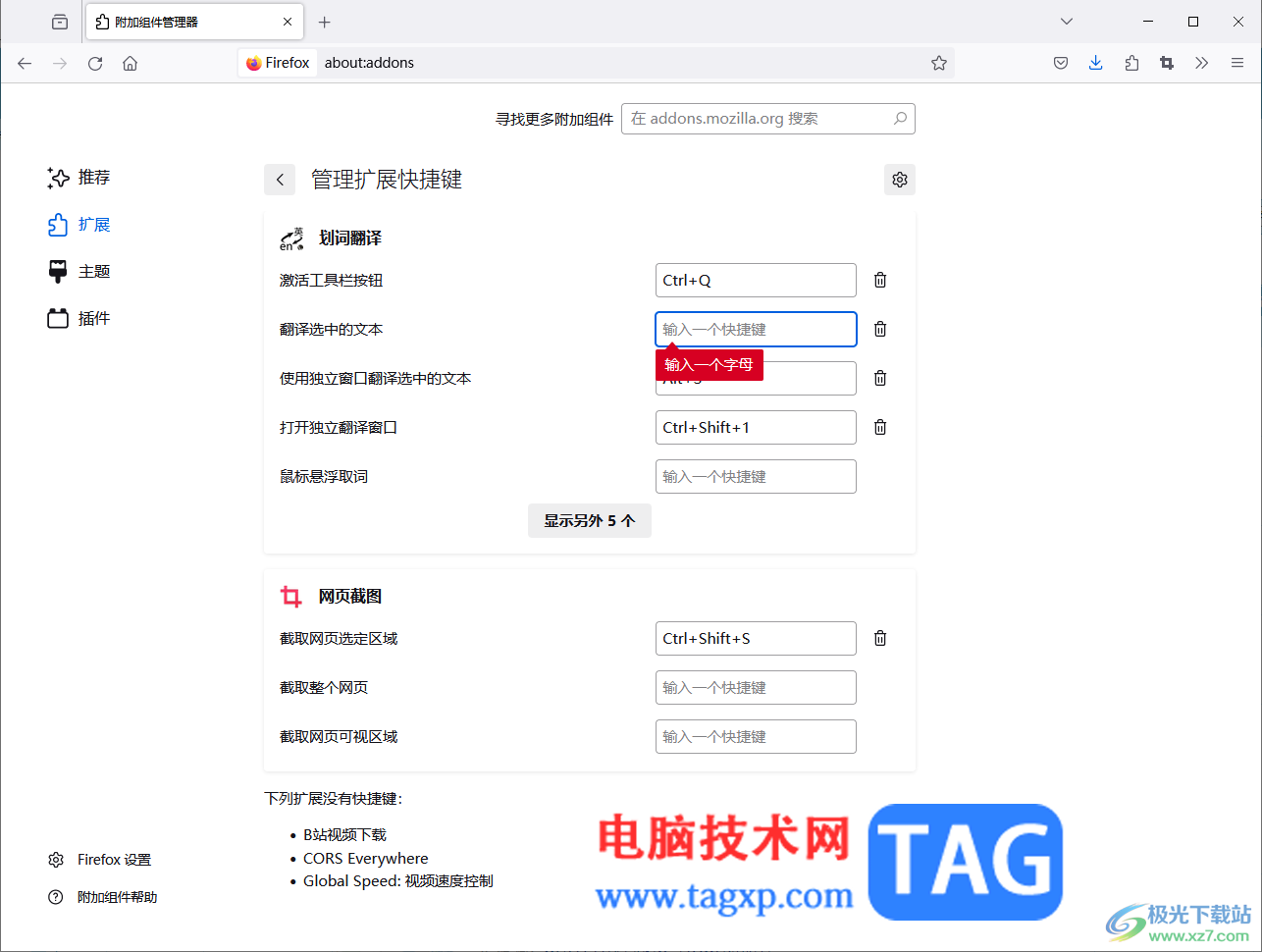Open 附加组件帮助 link

(x=102, y=897)
